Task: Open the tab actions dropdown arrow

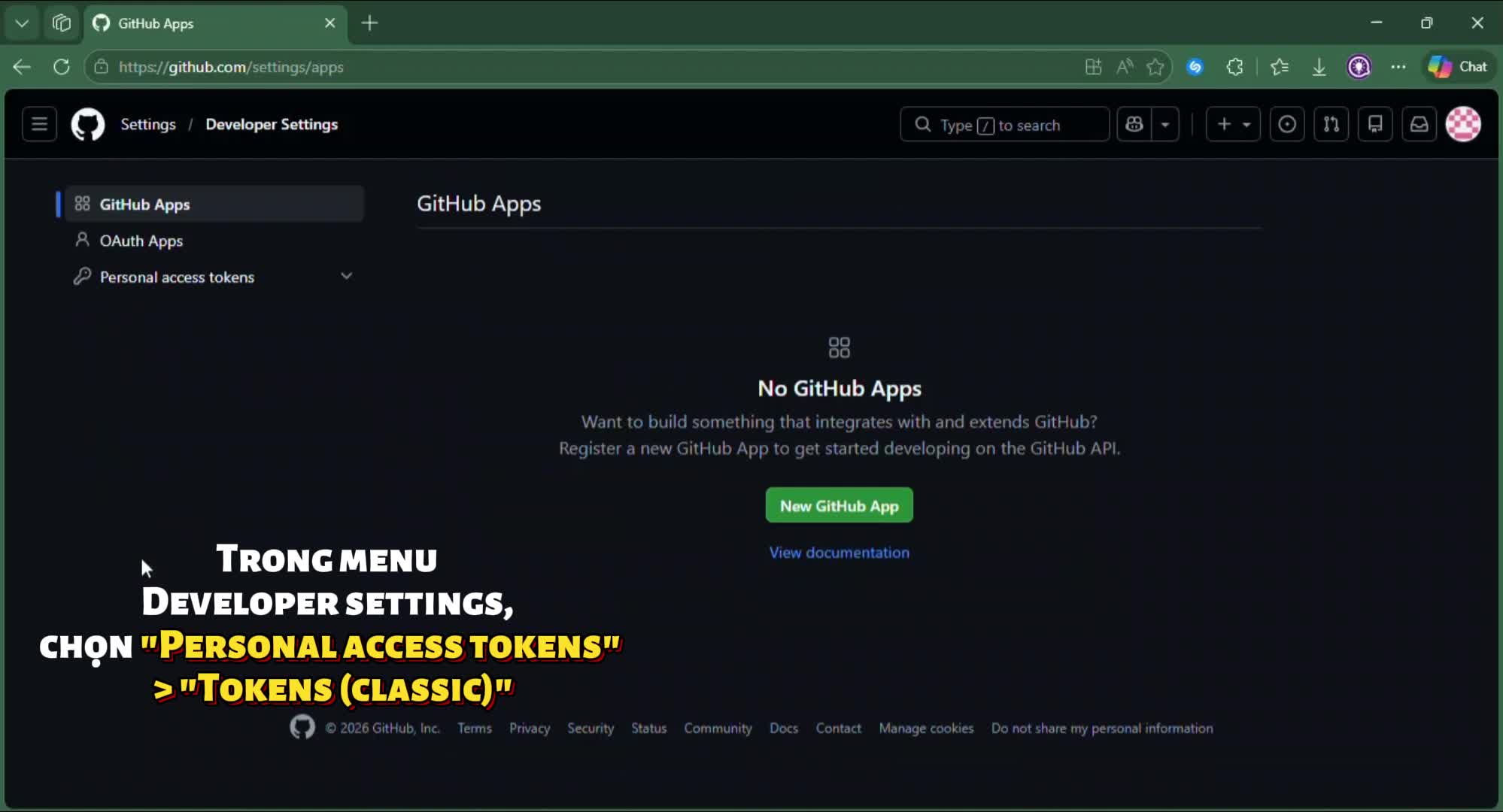Action: click(22, 23)
